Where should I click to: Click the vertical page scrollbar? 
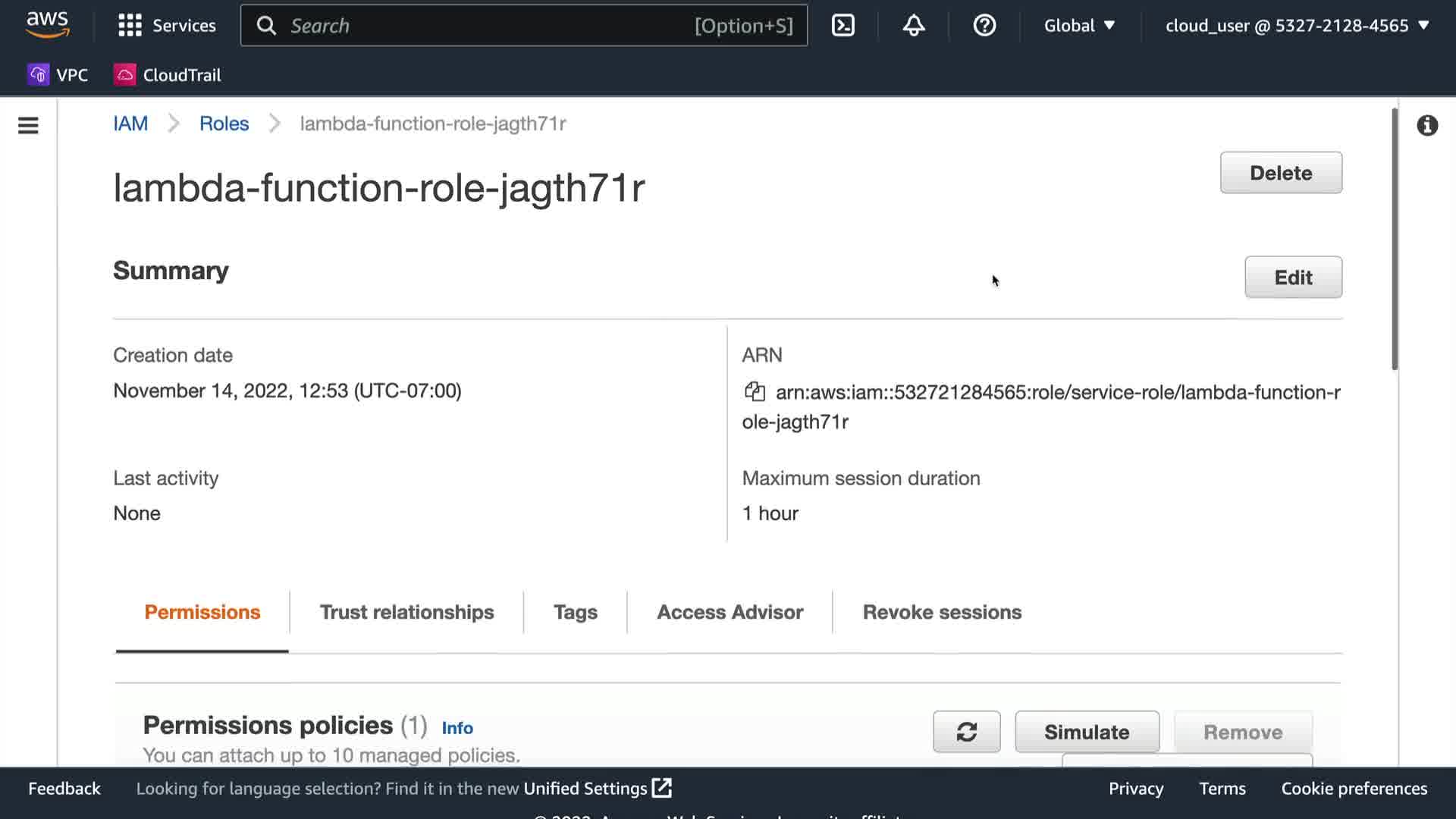point(1394,239)
